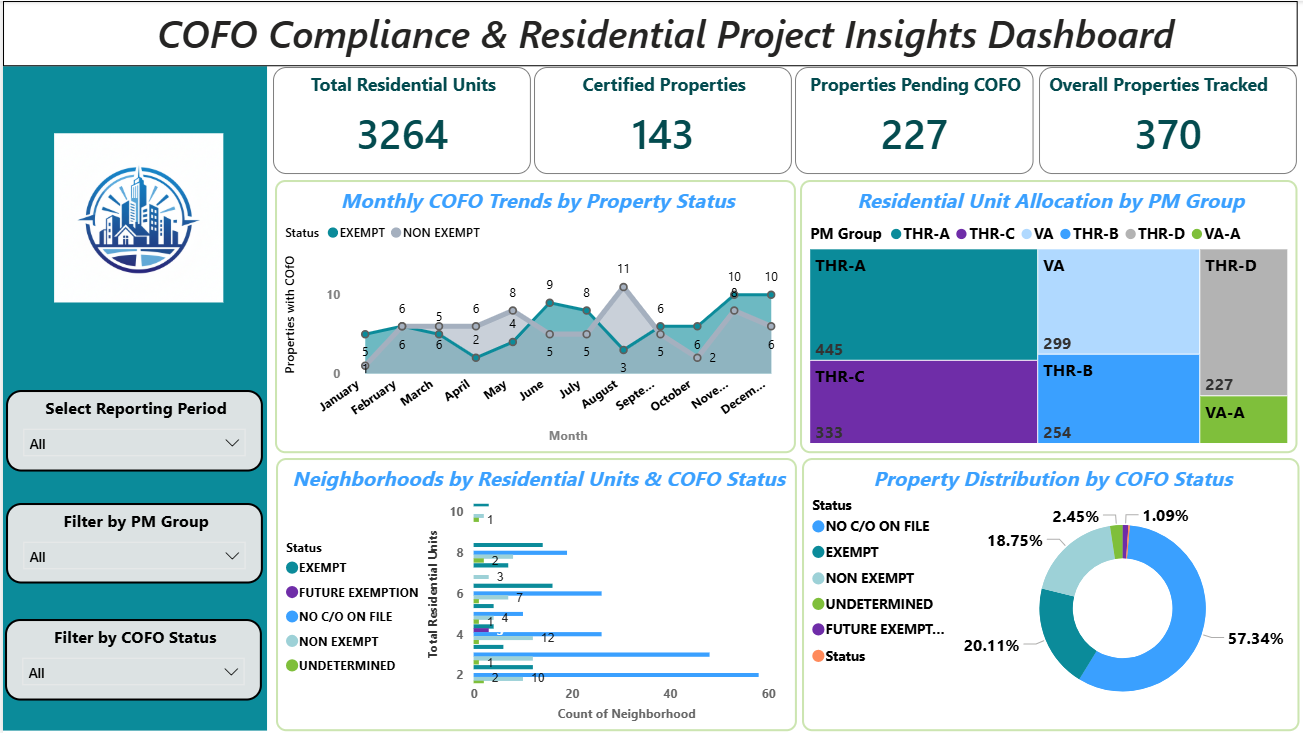Image resolution: width=1303 pixels, height=733 pixels.
Task: Click the city building logo image
Action: 138,218
